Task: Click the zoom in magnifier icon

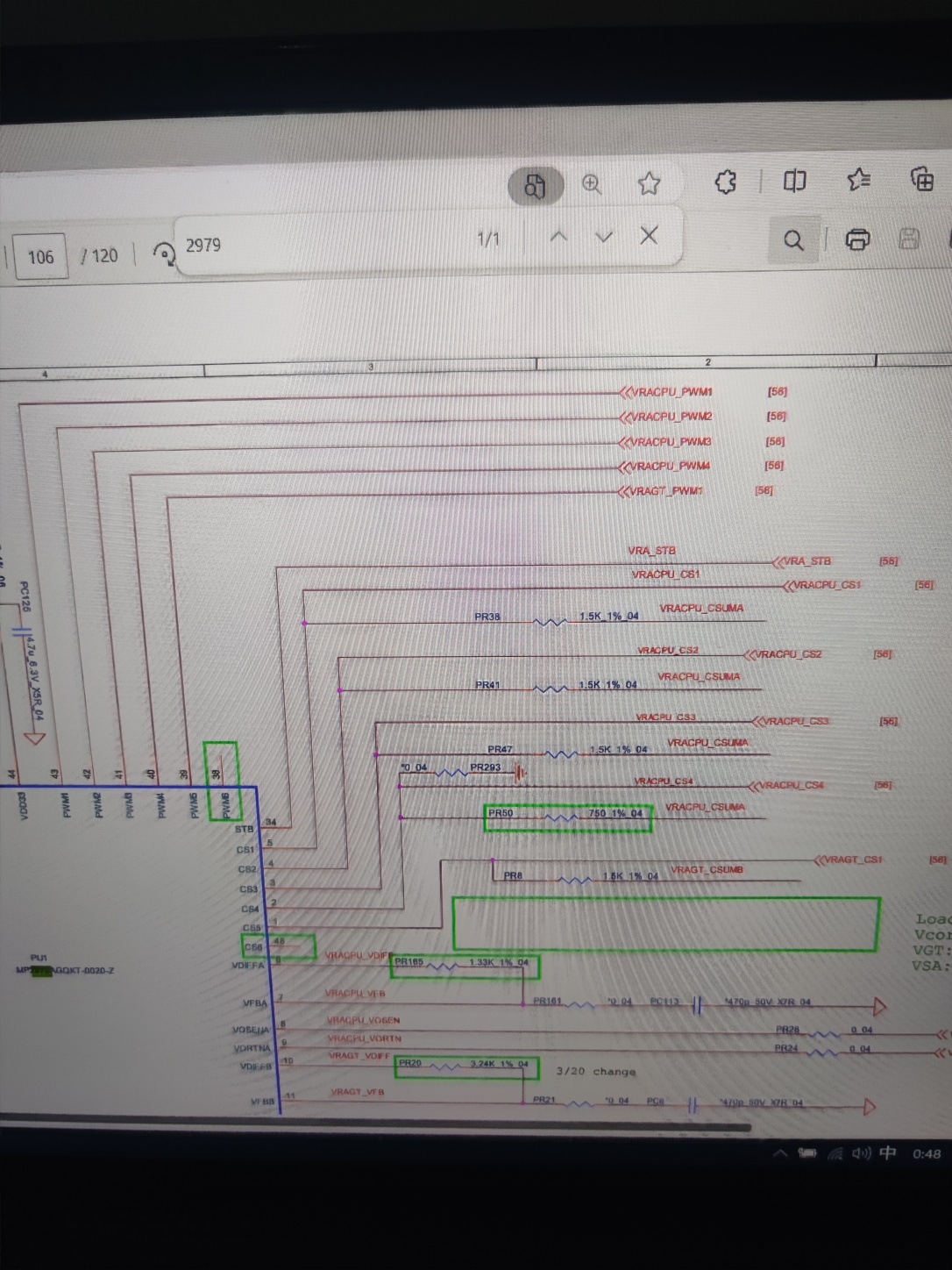Action: (592, 184)
